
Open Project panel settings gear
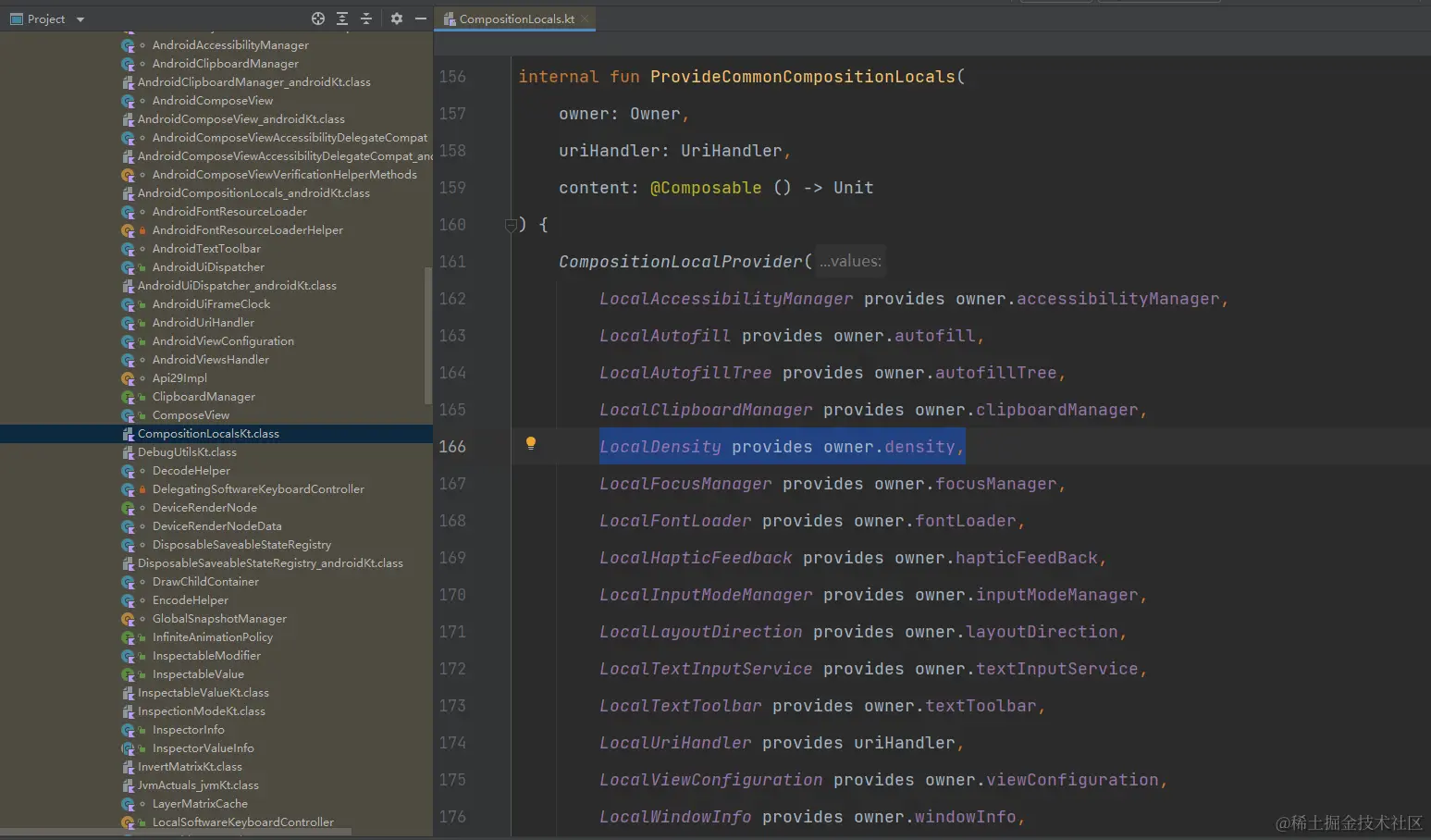click(397, 19)
